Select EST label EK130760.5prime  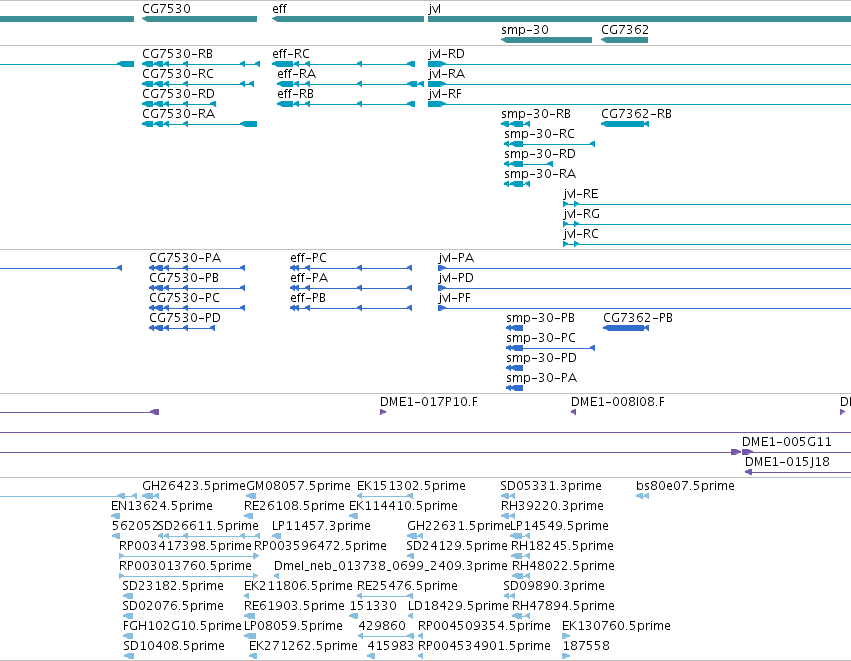tap(616, 626)
